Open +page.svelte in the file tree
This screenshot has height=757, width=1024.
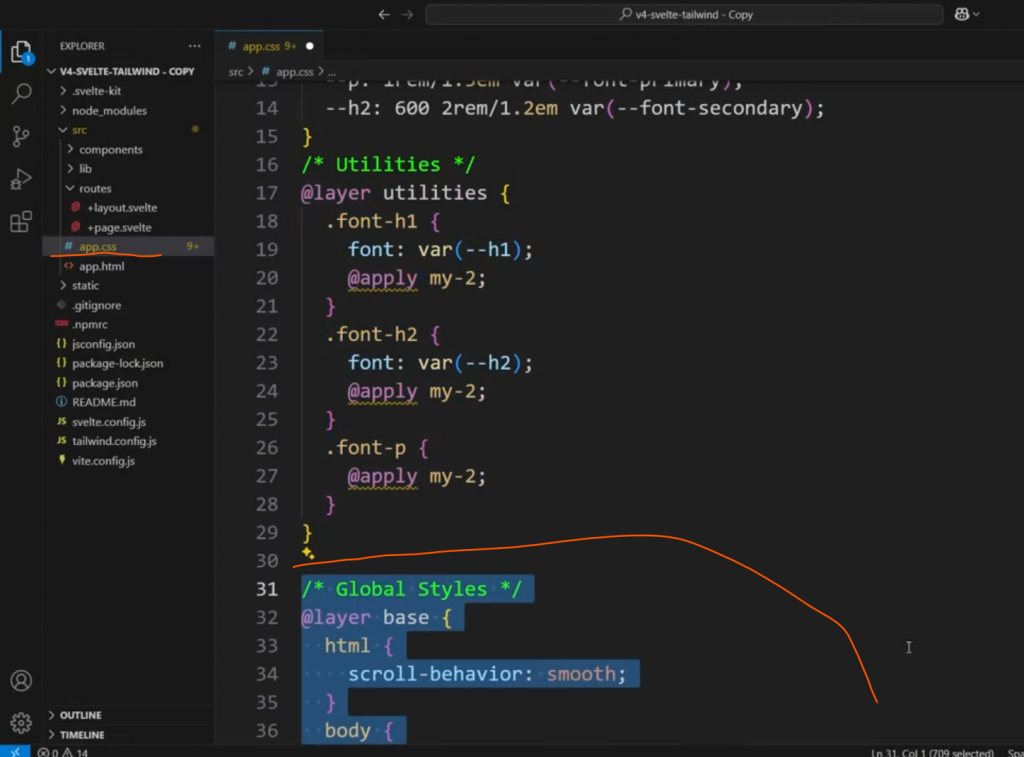119,228
